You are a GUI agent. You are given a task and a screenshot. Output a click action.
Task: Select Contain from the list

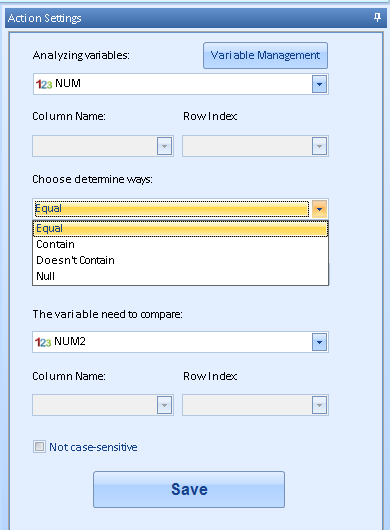(180, 244)
